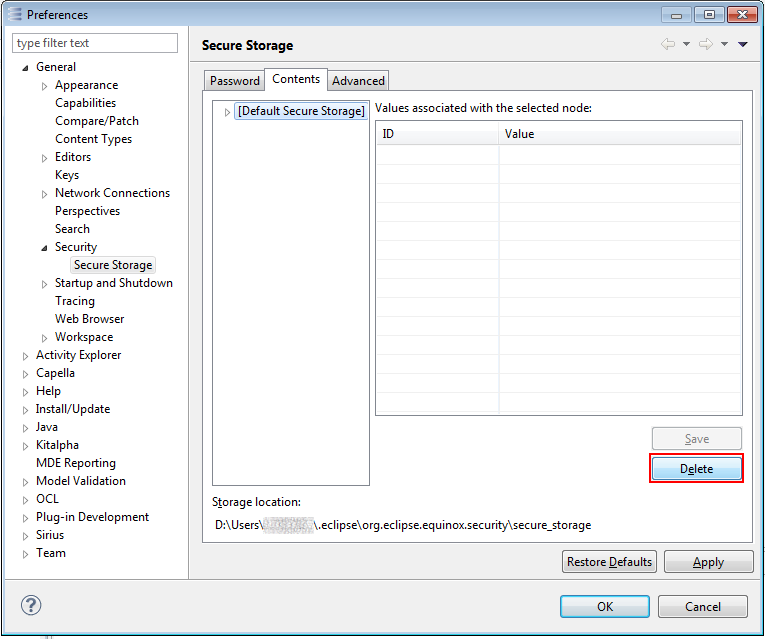The width and height of the screenshot is (765, 639).
Task: Open the view menu triangle in header
Action: click(743, 44)
